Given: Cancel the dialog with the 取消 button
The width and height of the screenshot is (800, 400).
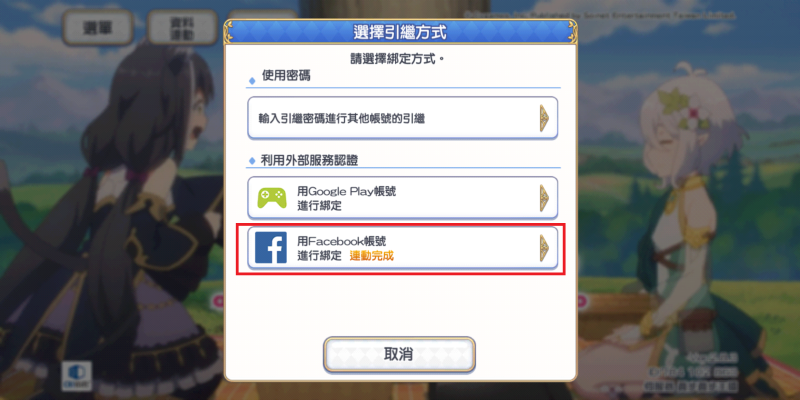Looking at the screenshot, I should coord(399,355).
